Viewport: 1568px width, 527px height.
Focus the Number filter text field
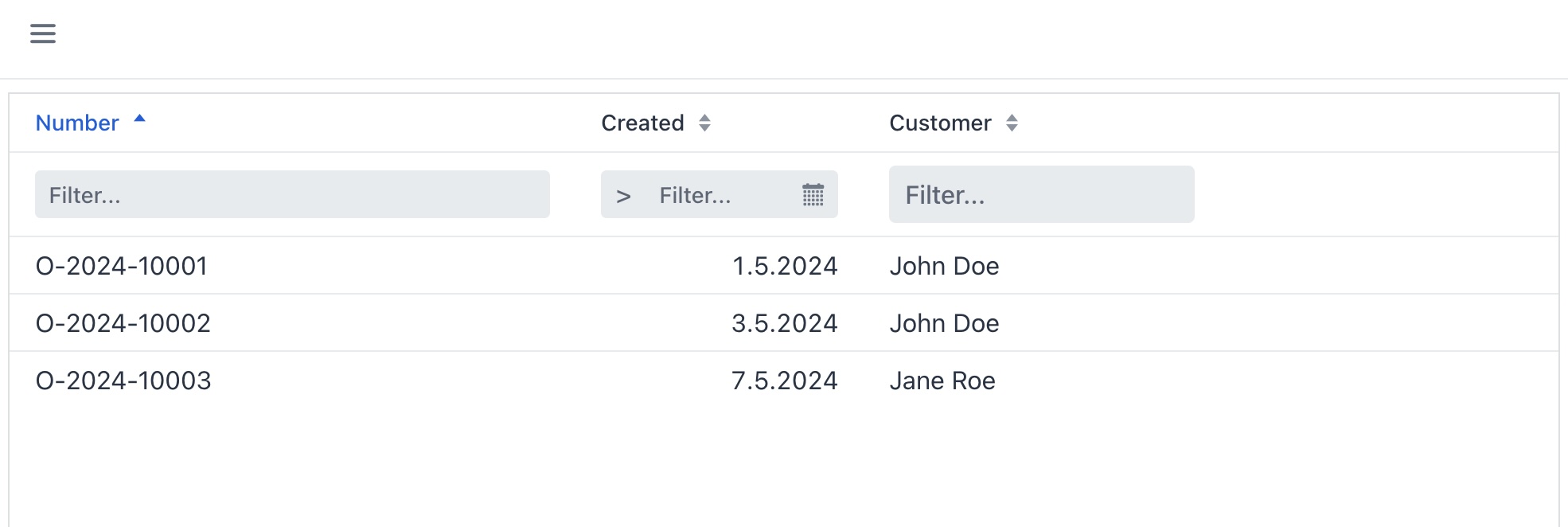(292, 195)
